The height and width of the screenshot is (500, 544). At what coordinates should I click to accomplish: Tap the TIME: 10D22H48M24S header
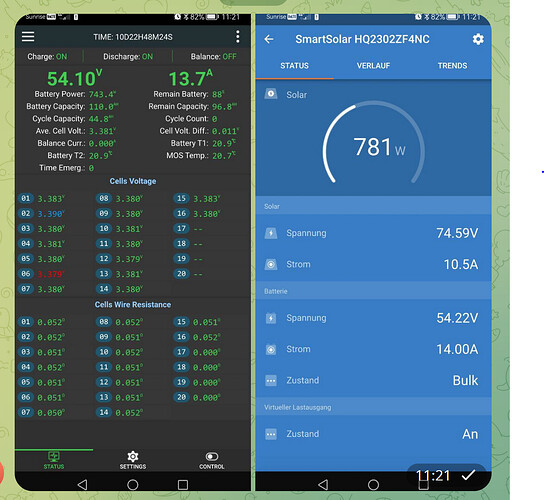(133, 37)
